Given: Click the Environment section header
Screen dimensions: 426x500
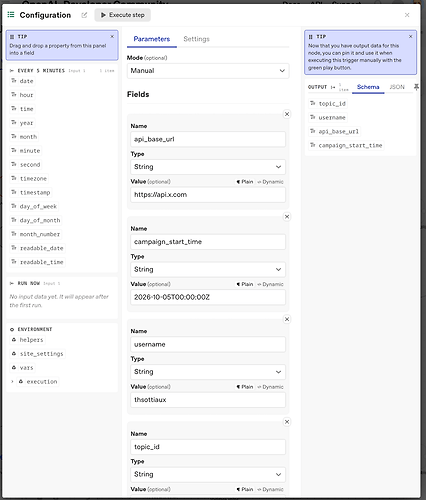Looking at the screenshot, I should tap(31, 329).
